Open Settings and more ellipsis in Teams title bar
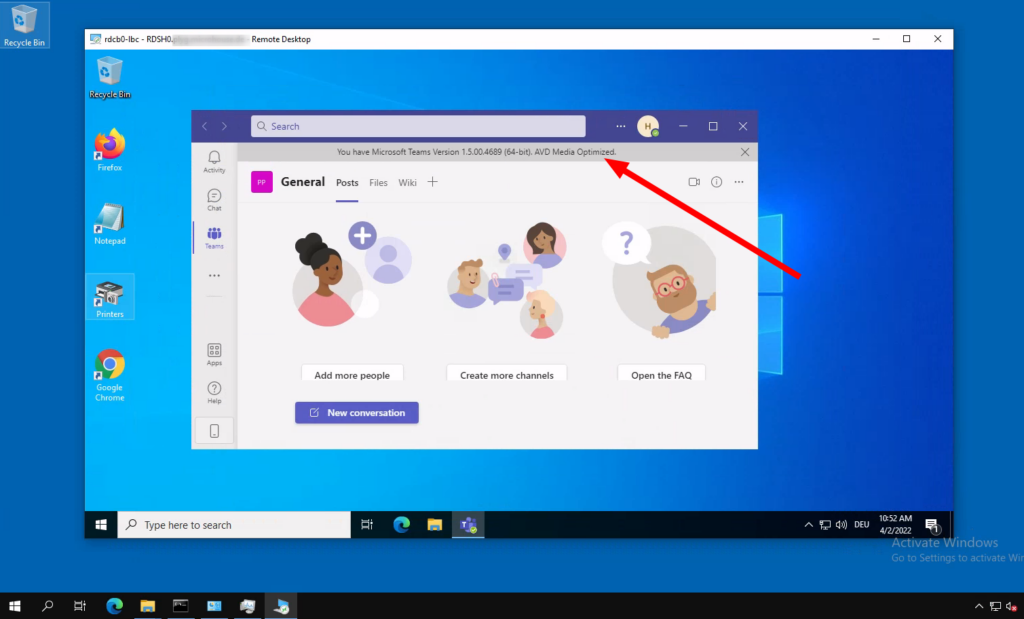 [x=620, y=126]
